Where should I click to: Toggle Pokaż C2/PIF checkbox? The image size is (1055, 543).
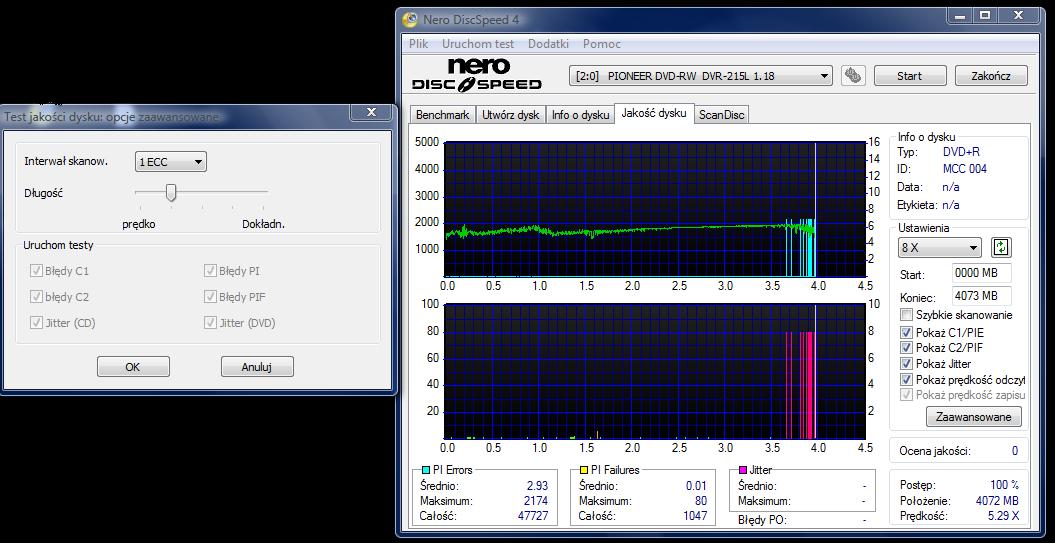(x=906, y=348)
